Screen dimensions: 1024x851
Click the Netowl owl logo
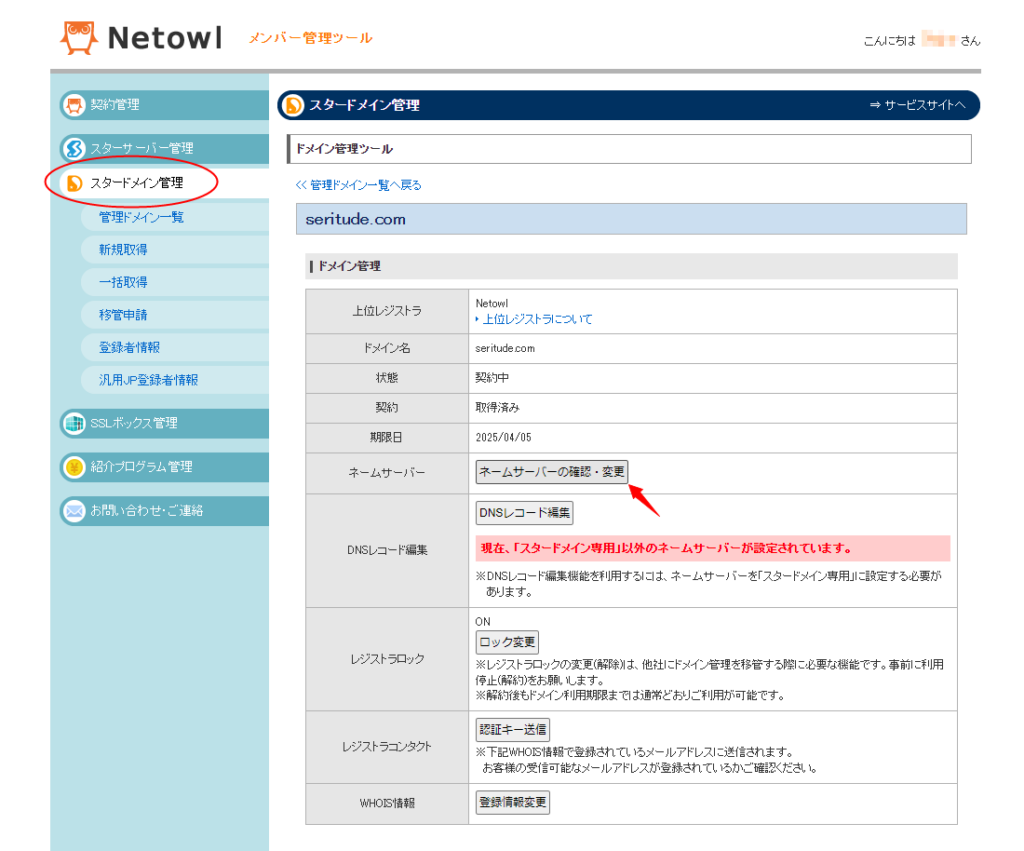coord(79,37)
